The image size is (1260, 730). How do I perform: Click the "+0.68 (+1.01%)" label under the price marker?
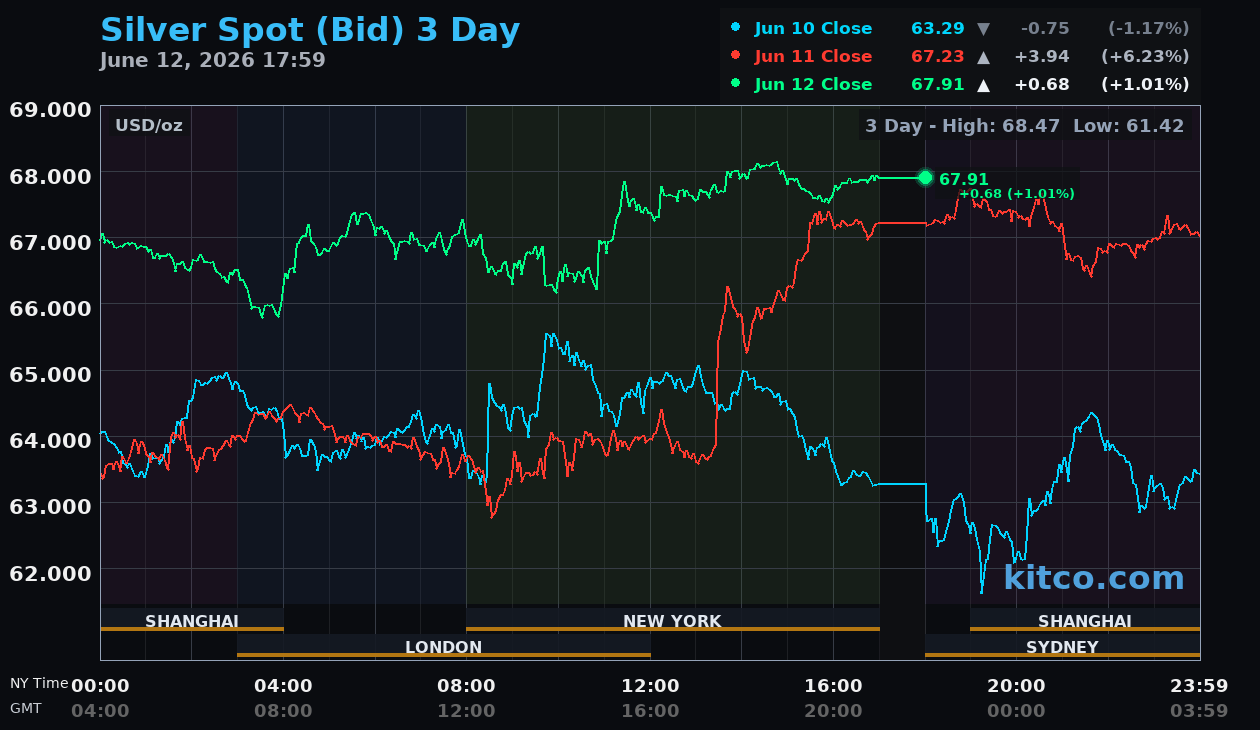1017,194
